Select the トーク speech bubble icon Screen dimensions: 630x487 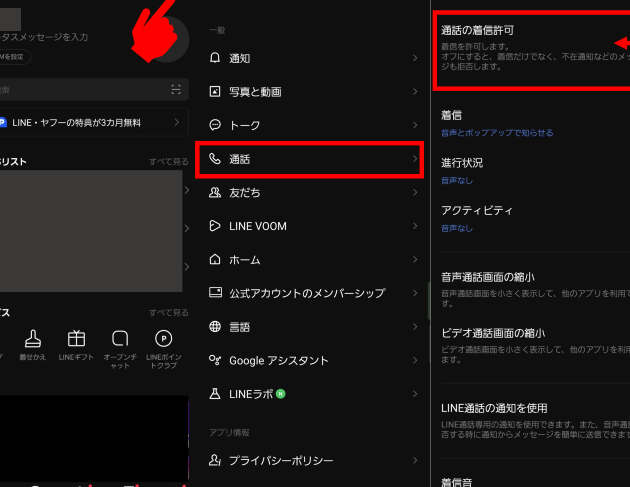214,125
